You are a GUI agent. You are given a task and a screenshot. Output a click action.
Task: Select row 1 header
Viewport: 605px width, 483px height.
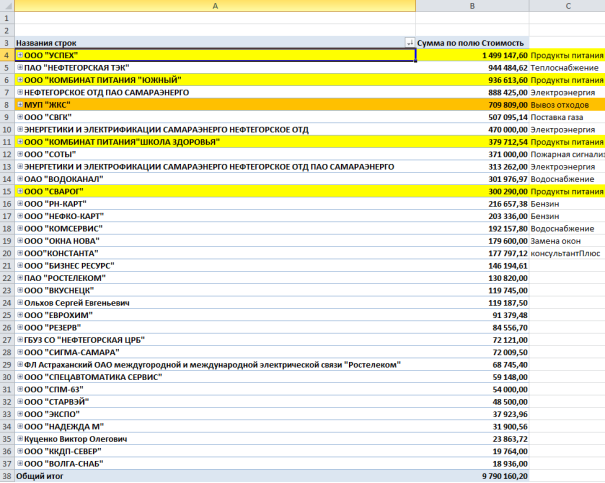point(7,18)
